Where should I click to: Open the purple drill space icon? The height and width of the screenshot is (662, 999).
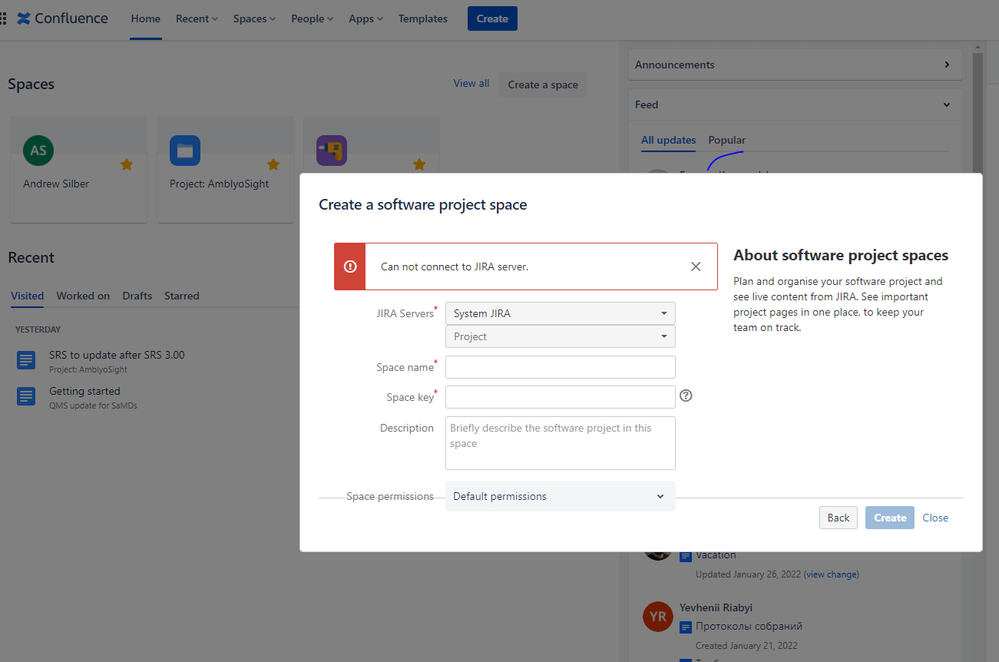(331, 150)
